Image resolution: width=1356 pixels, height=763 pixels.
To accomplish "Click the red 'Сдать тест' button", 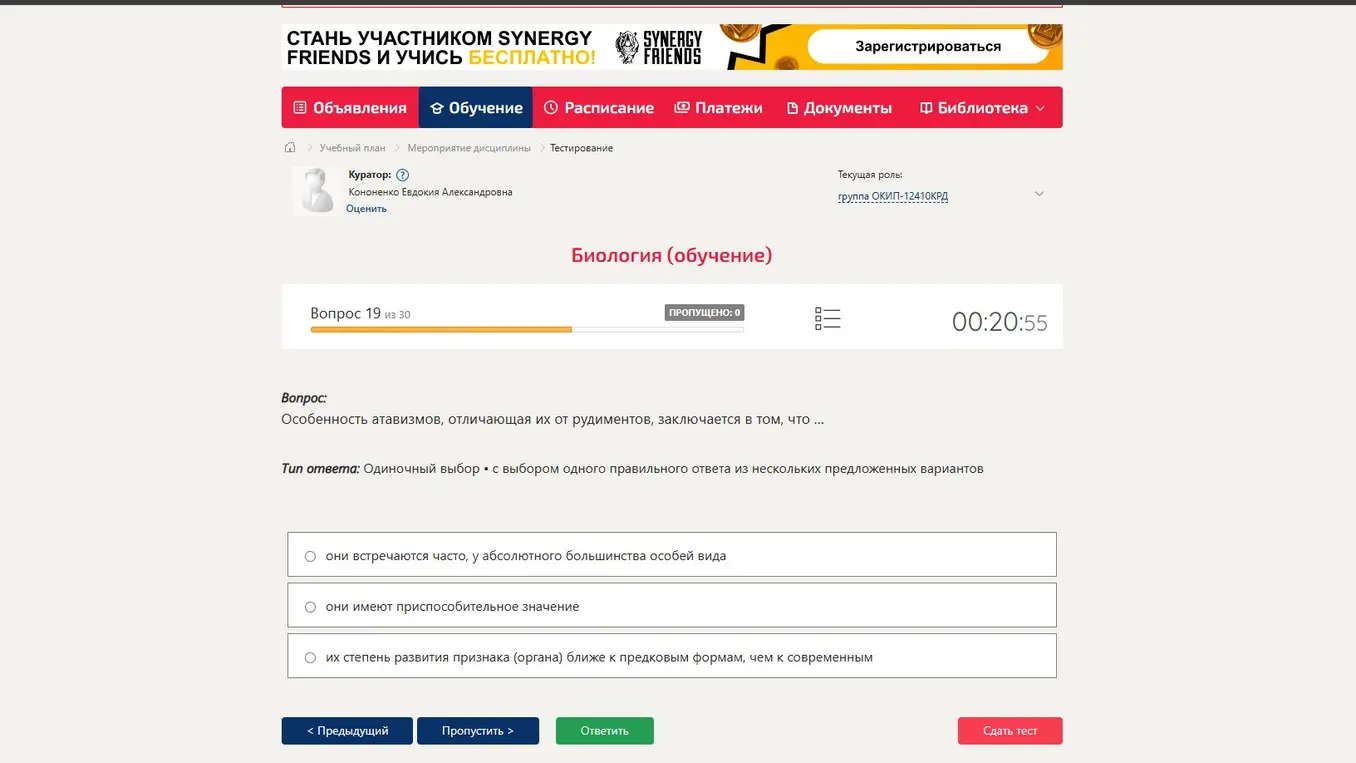I will pyautogui.click(x=1010, y=731).
